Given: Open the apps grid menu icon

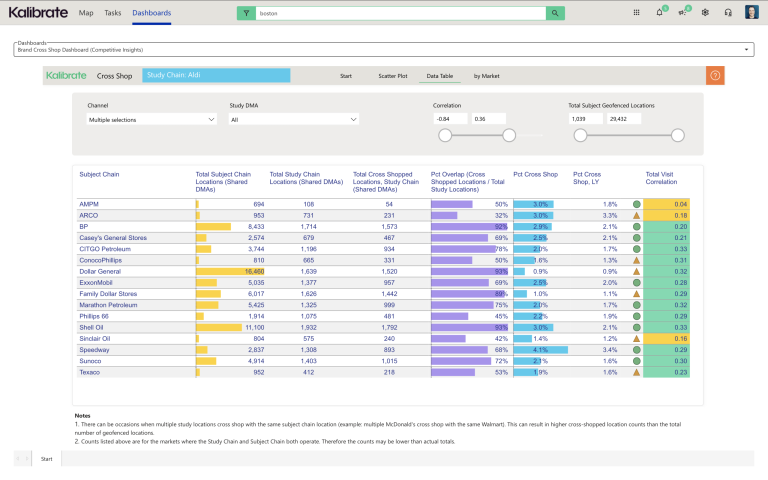Looking at the screenshot, I should click(637, 13).
